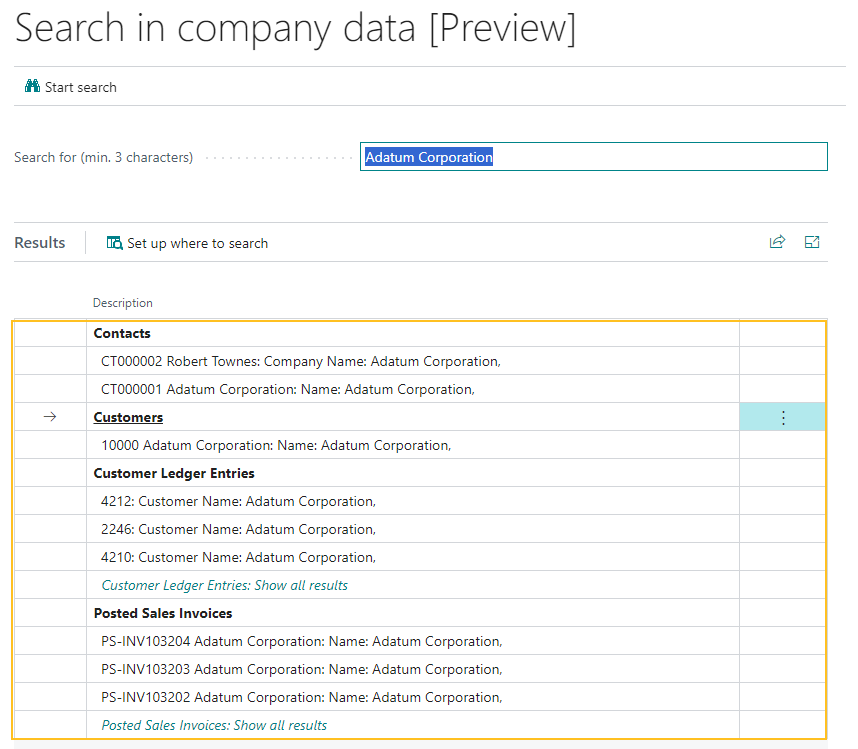The height and width of the screenshot is (749, 858).
Task: Click the binoculars Start search icon
Action: [32, 87]
